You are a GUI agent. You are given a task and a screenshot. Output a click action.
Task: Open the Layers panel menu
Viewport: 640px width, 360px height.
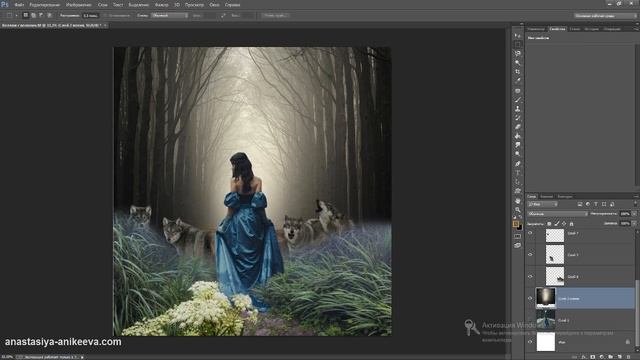click(x=636, y=196)
